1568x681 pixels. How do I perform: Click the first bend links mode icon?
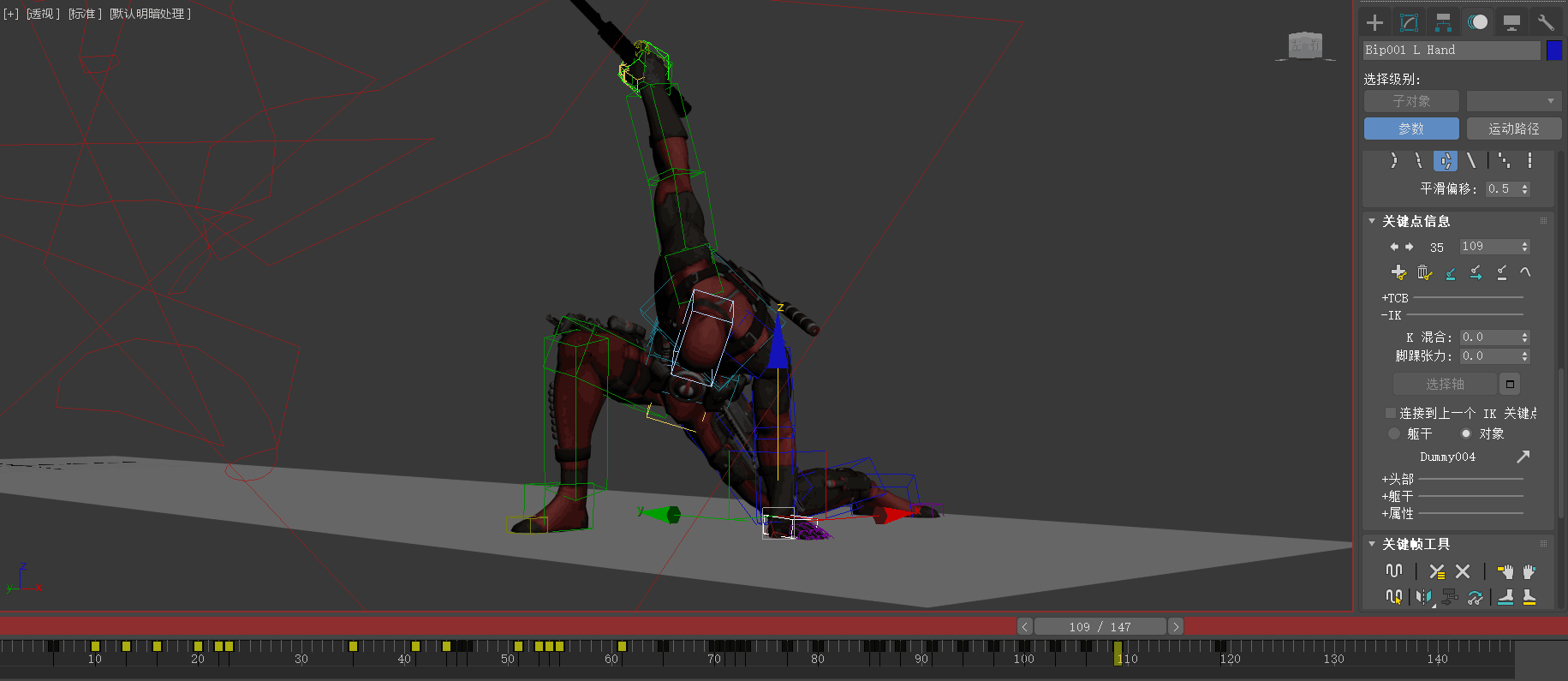coord(1393,160)
